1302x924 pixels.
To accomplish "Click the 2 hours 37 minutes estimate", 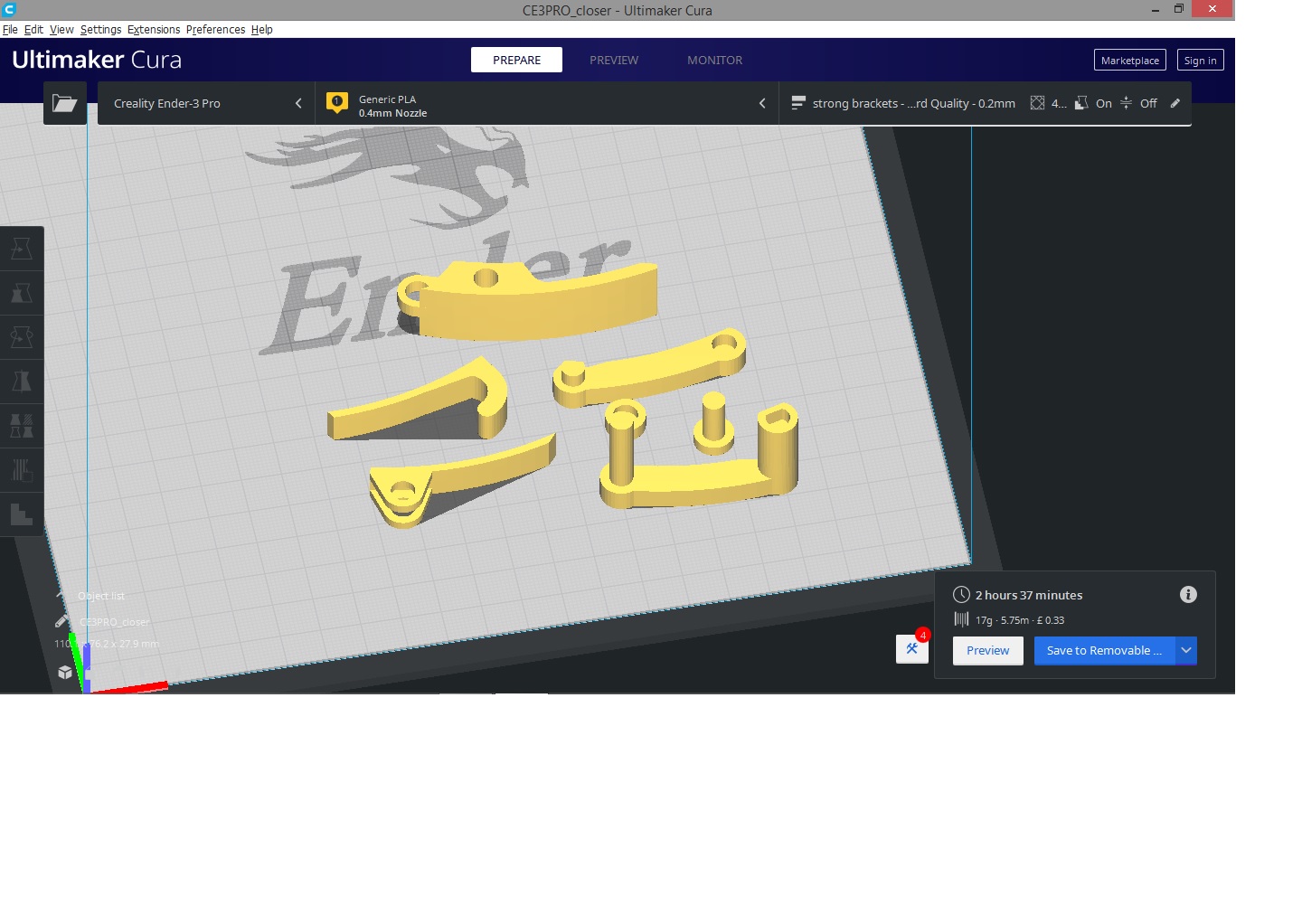I will pyautogui.click(x=1029, y=595).
